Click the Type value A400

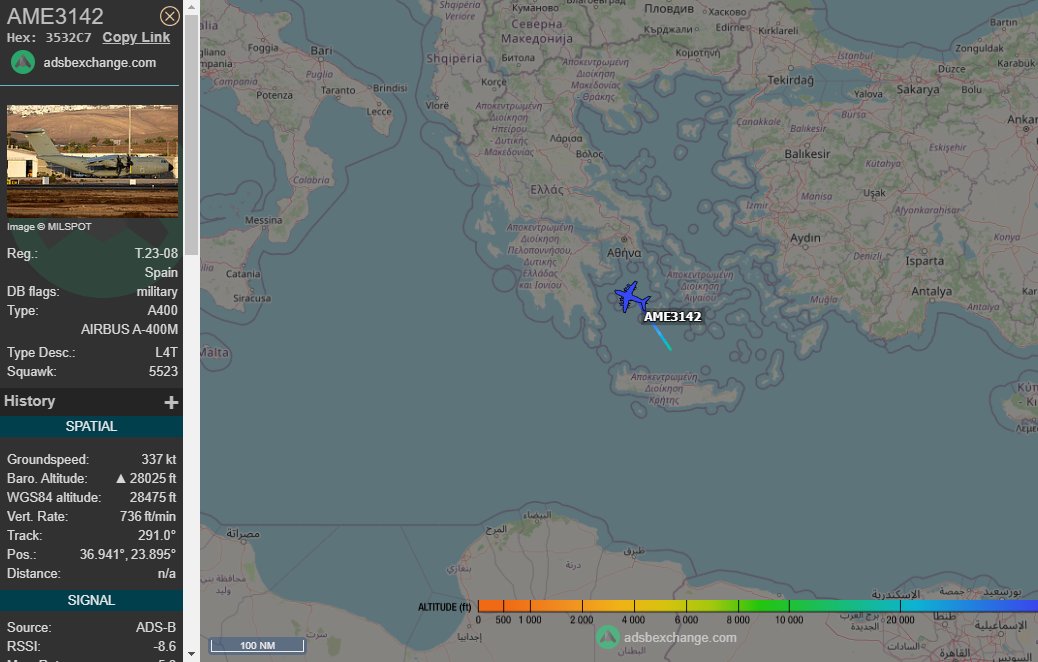(x=162, y=310)
